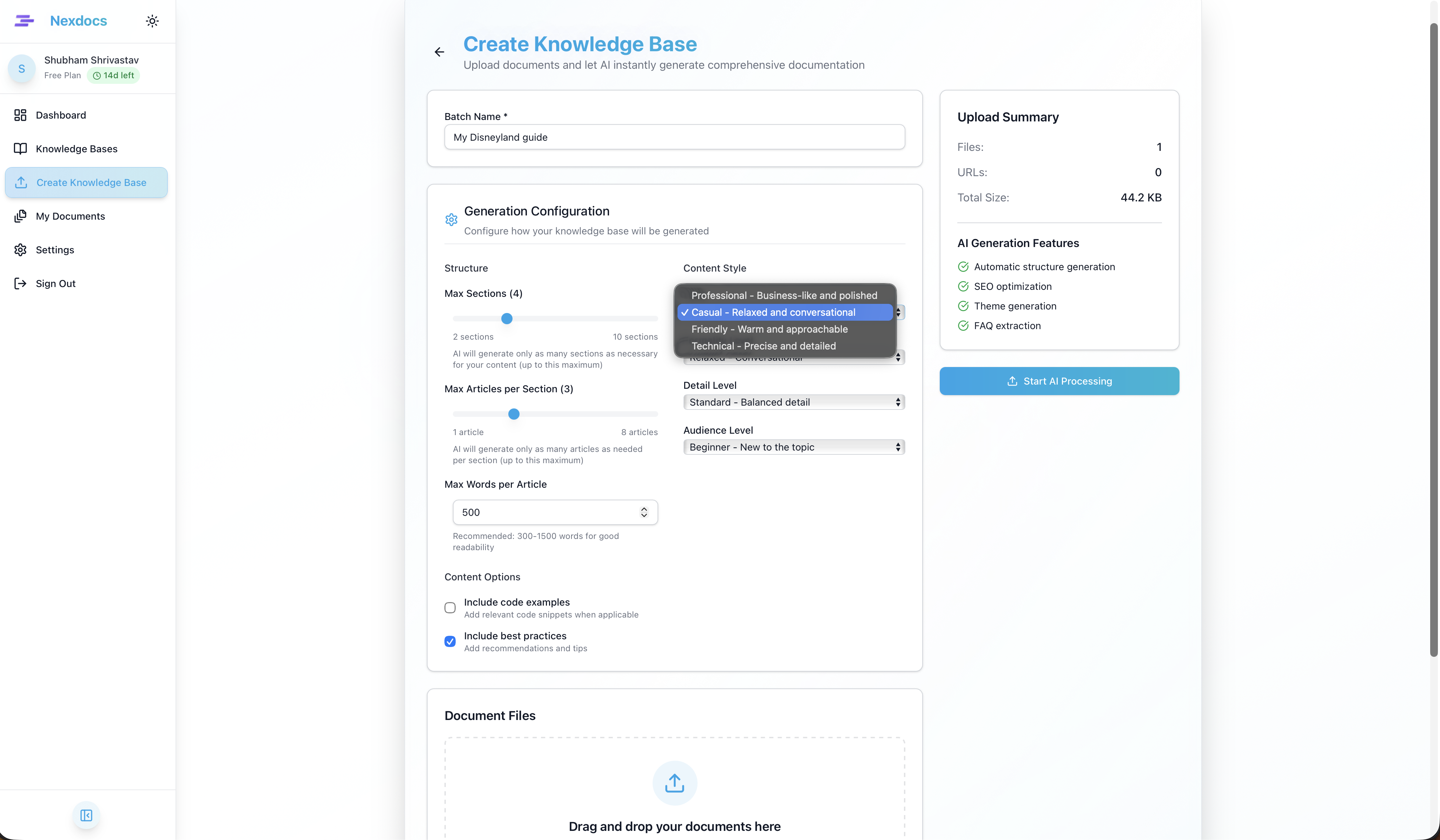Image resolution: width=1440 pixels, height=840 pixels.
Task: Click the My Documents icon
Action: [x=21, y=216]
